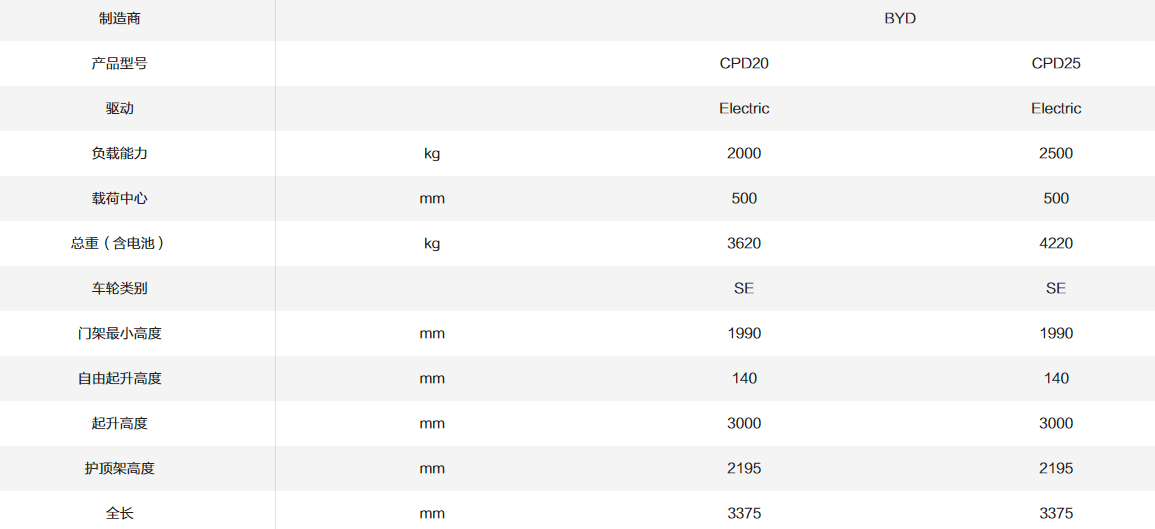1155x529 pixels.
Task: Select the CPD20 model cell
Action: (x=744, y=63)
